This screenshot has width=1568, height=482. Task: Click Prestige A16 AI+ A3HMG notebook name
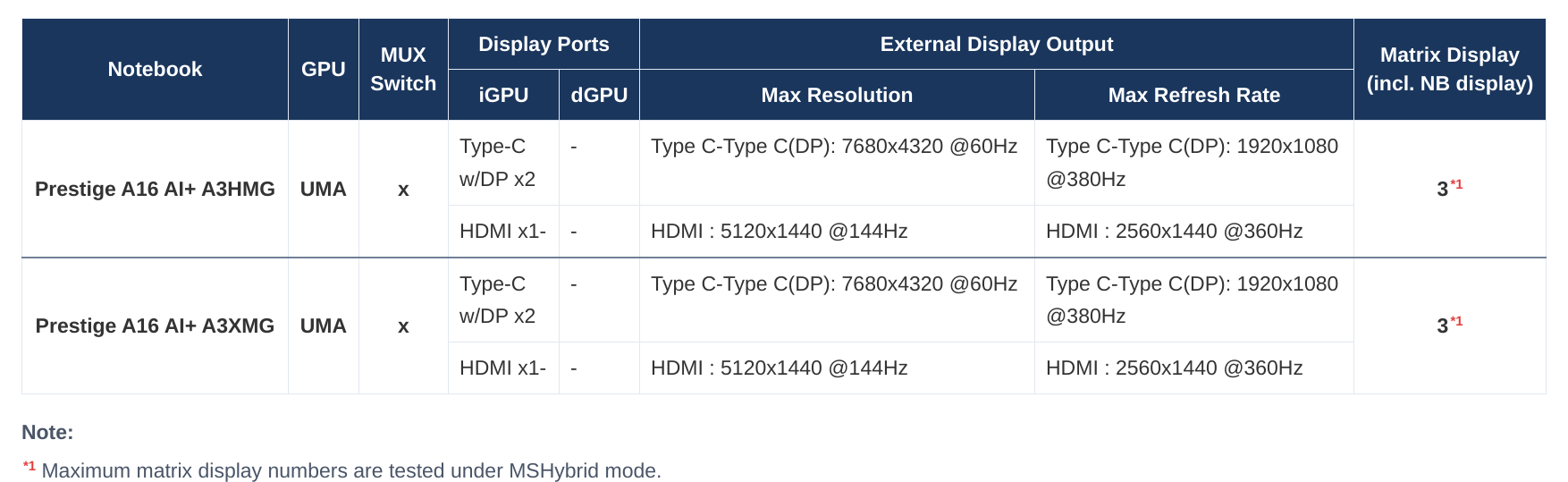click(x=155, y=189)
